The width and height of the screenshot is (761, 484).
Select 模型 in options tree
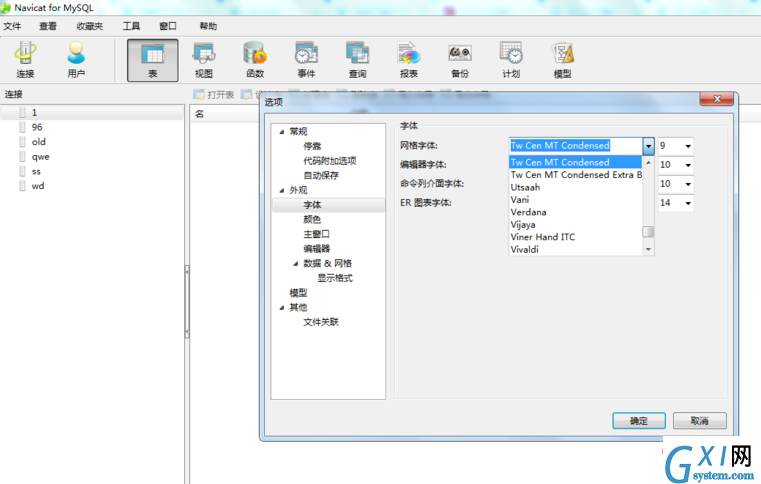298,293
